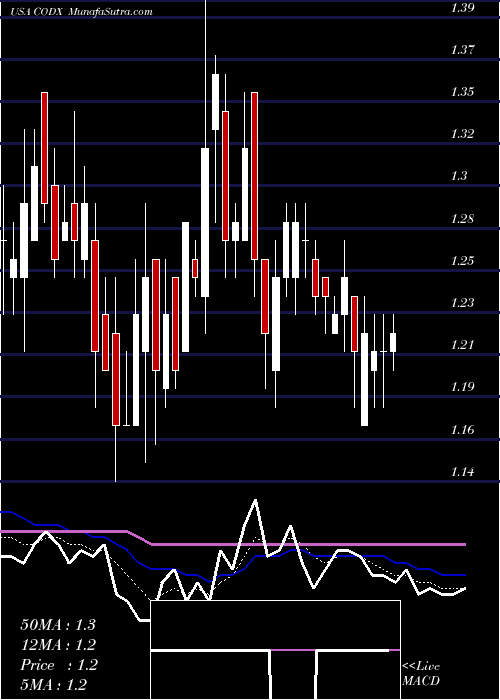500x700 pixels.
Task: Click the 1.39 price axis label
Action: 462,8
